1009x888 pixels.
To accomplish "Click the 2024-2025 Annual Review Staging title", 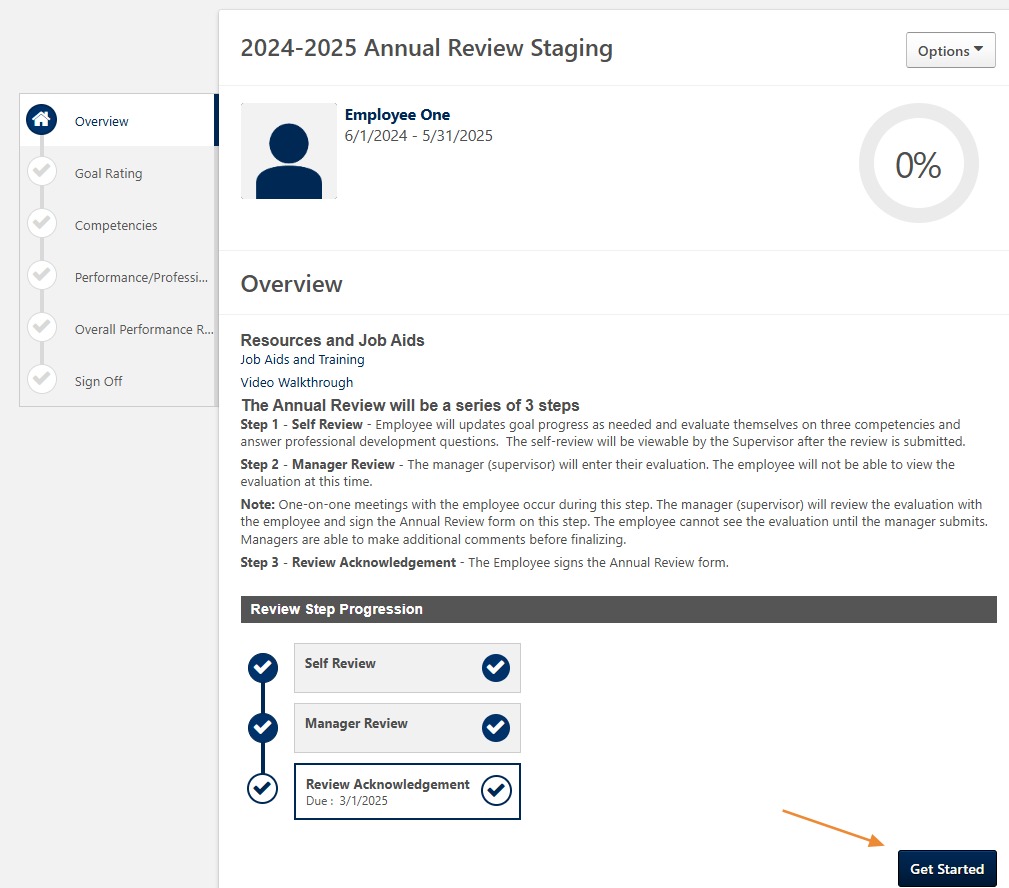I will pyautogui.click(x=426, y=48).
